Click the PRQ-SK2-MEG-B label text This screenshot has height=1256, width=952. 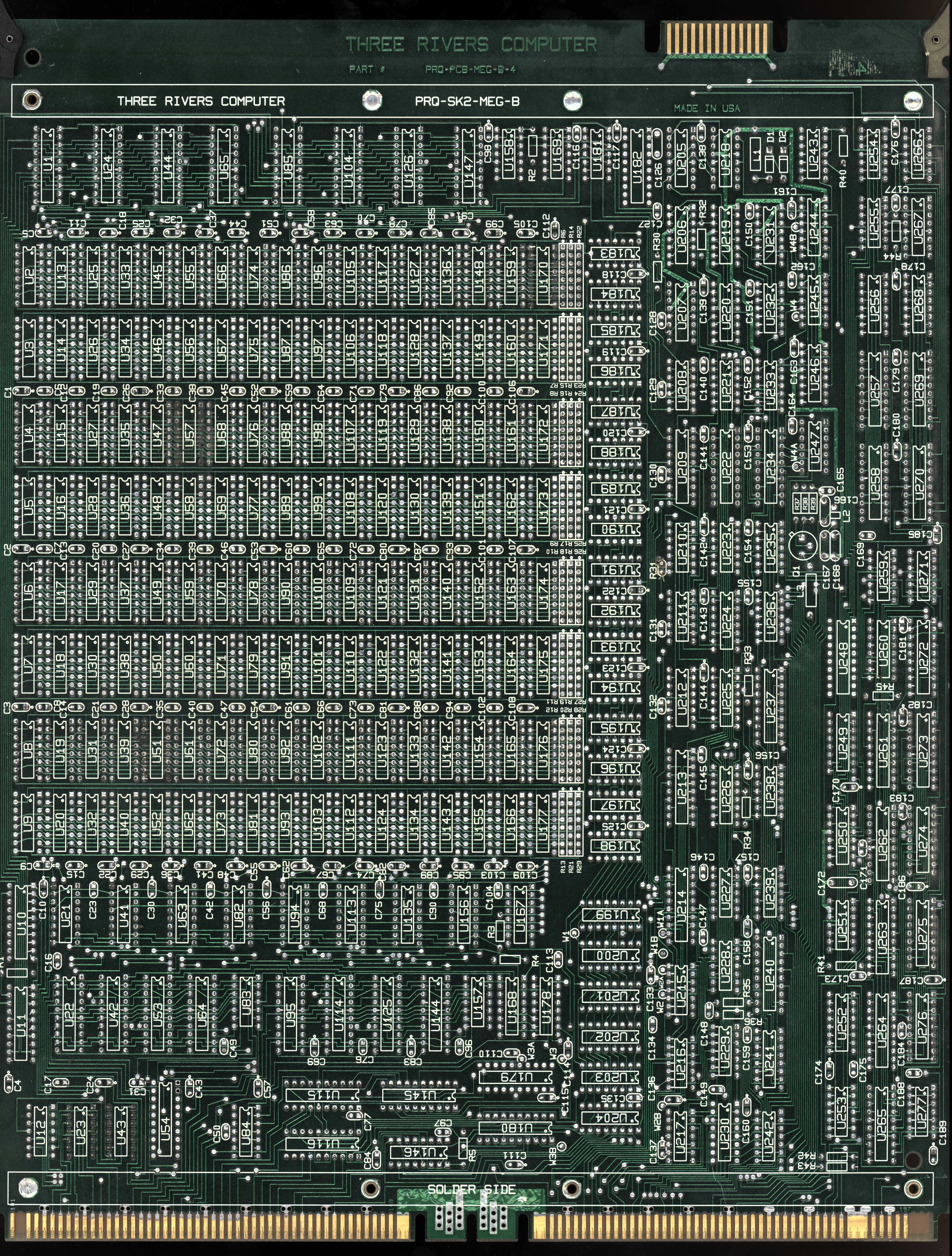[x=467, y=102]
